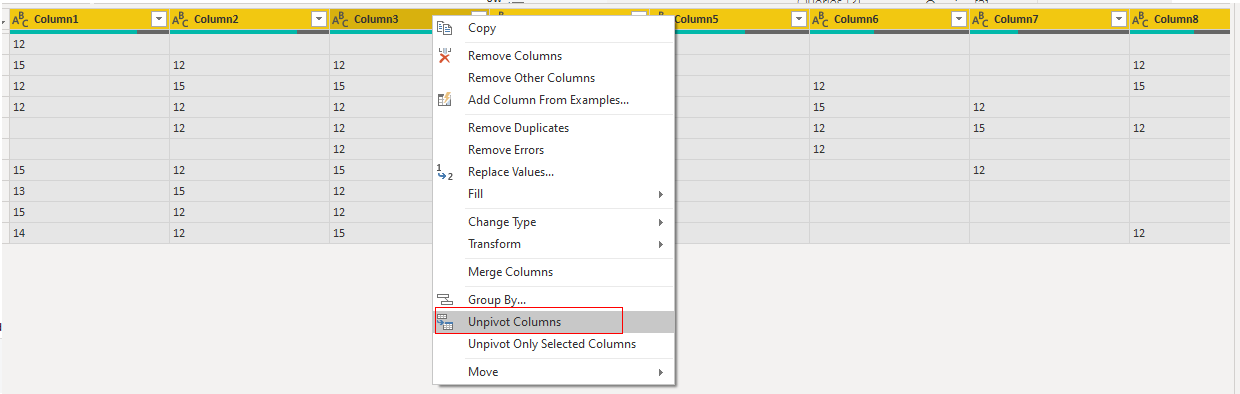Click the Copy icon in context menu
The width and height of the screenshot is (1240, 394).
pos(446,28)
